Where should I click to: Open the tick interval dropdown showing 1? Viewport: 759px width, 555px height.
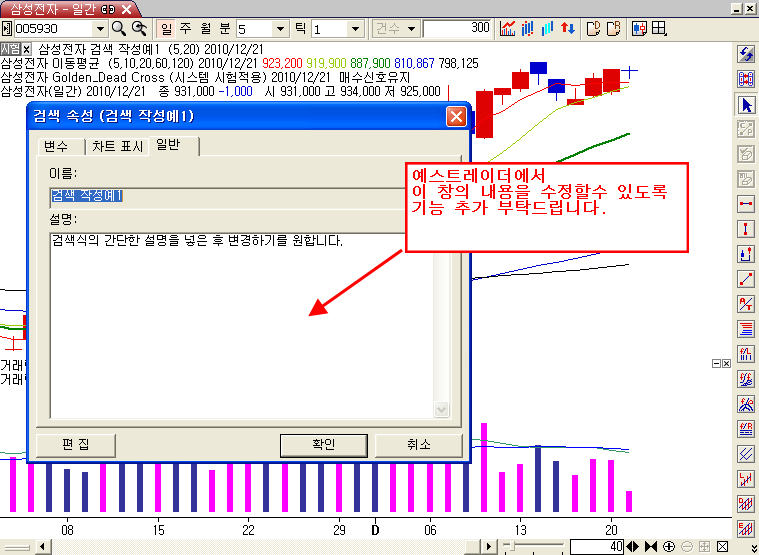click(x=356, y=28)
